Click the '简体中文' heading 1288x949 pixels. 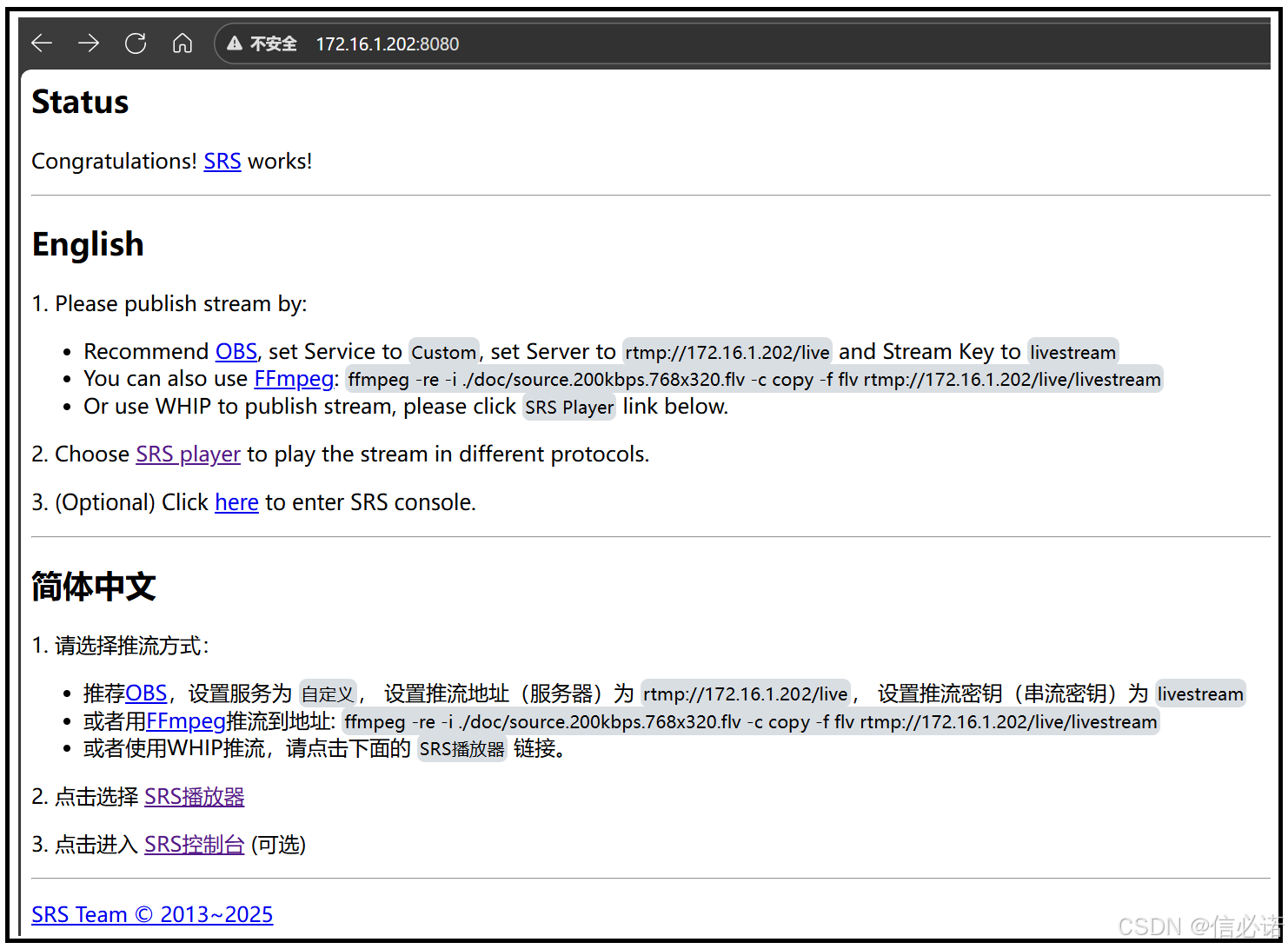tap(94, 587)
